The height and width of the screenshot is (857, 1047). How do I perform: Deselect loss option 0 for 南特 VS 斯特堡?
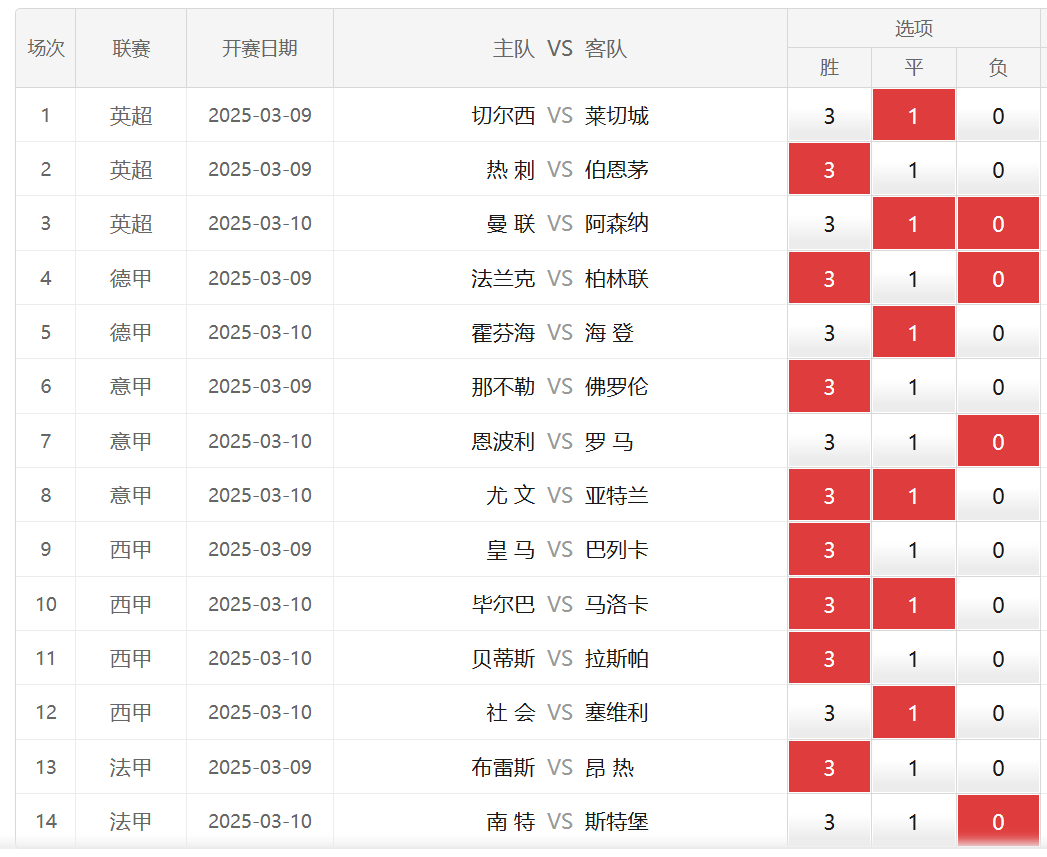coord(998,821)
